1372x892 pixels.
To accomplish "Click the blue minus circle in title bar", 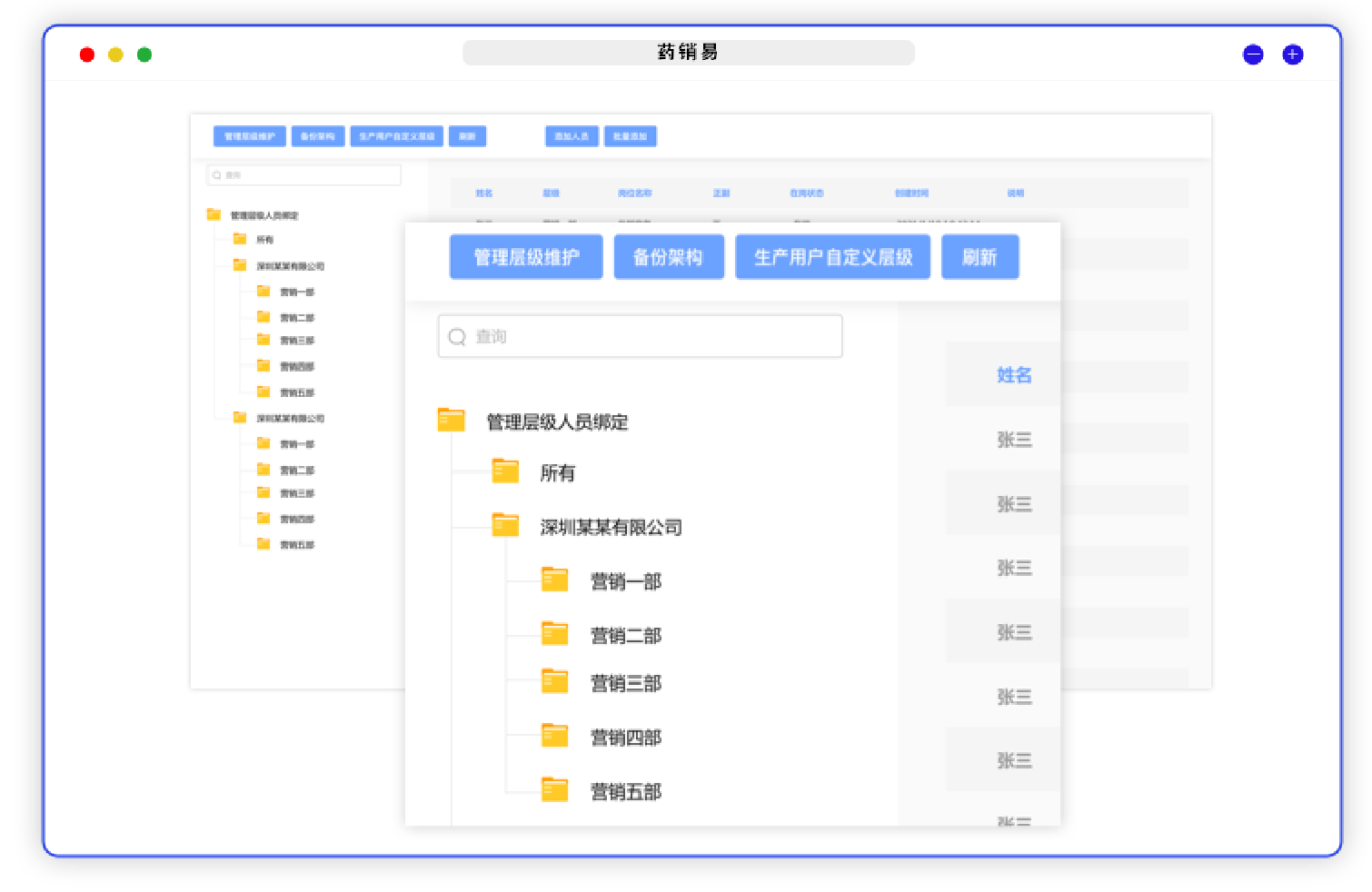I will 1253,55.
